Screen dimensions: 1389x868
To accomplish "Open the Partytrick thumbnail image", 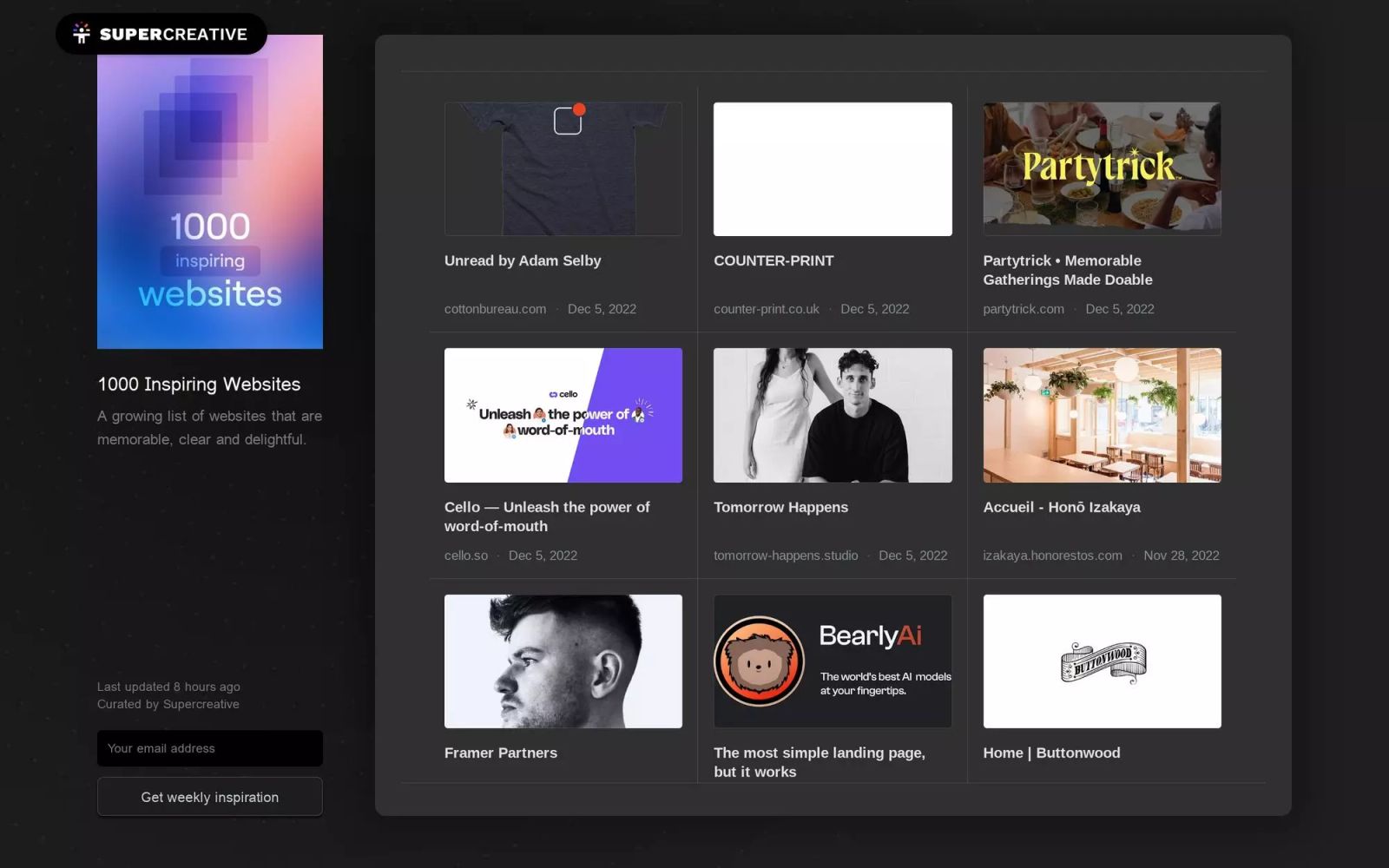I will [x=1102, y=169].
